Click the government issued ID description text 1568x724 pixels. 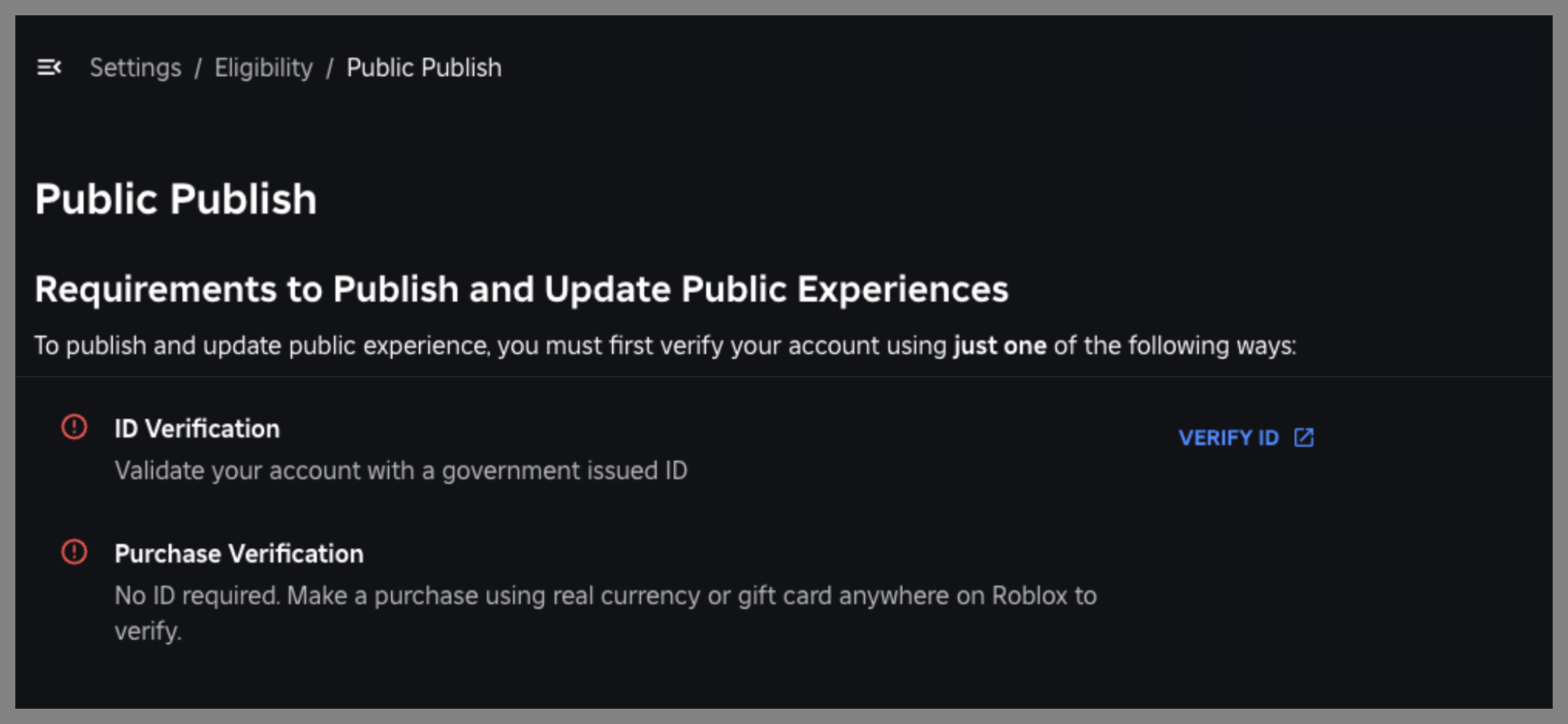tap(401, 470)
